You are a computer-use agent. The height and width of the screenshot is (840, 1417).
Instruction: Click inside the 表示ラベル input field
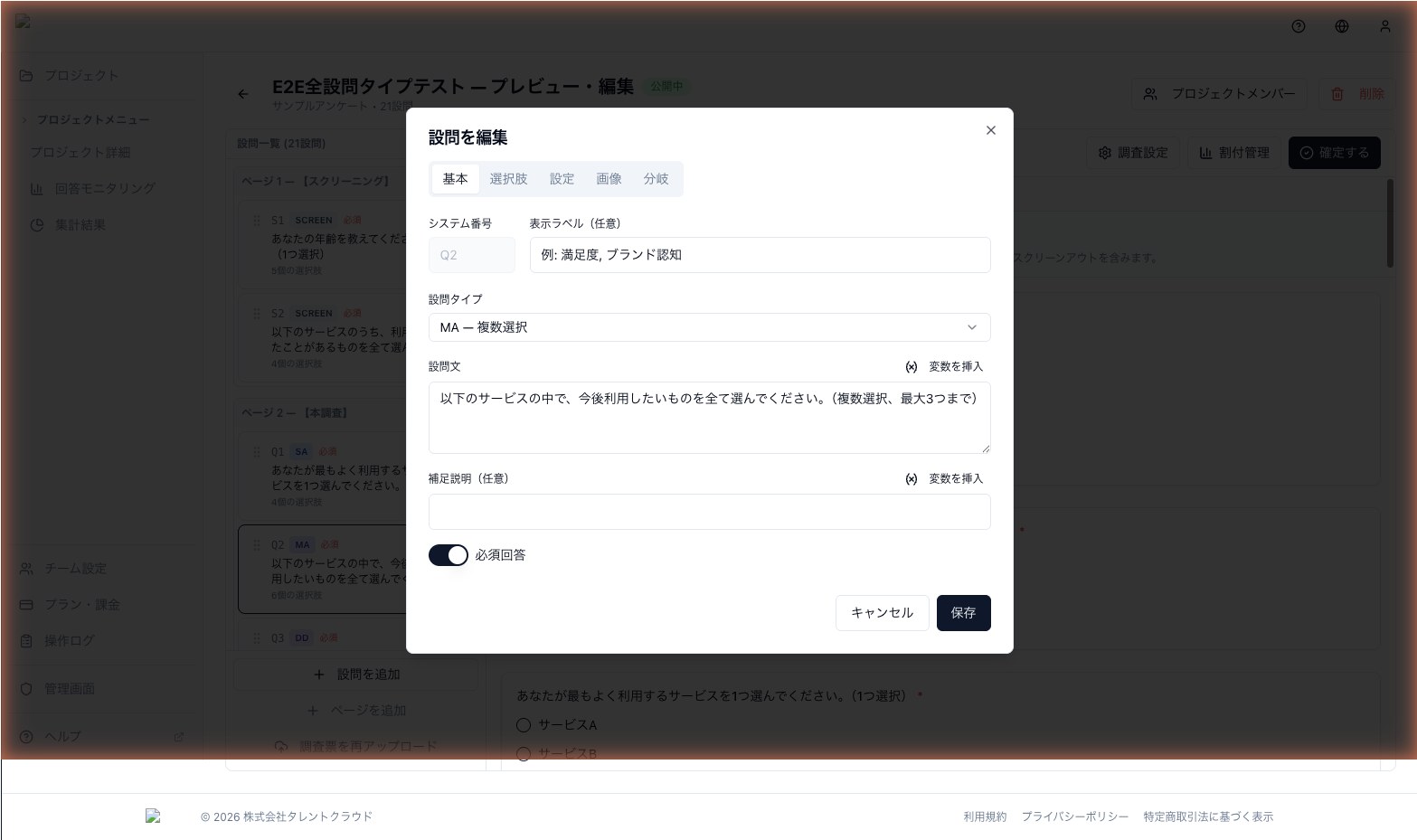(x=760, y=255)
